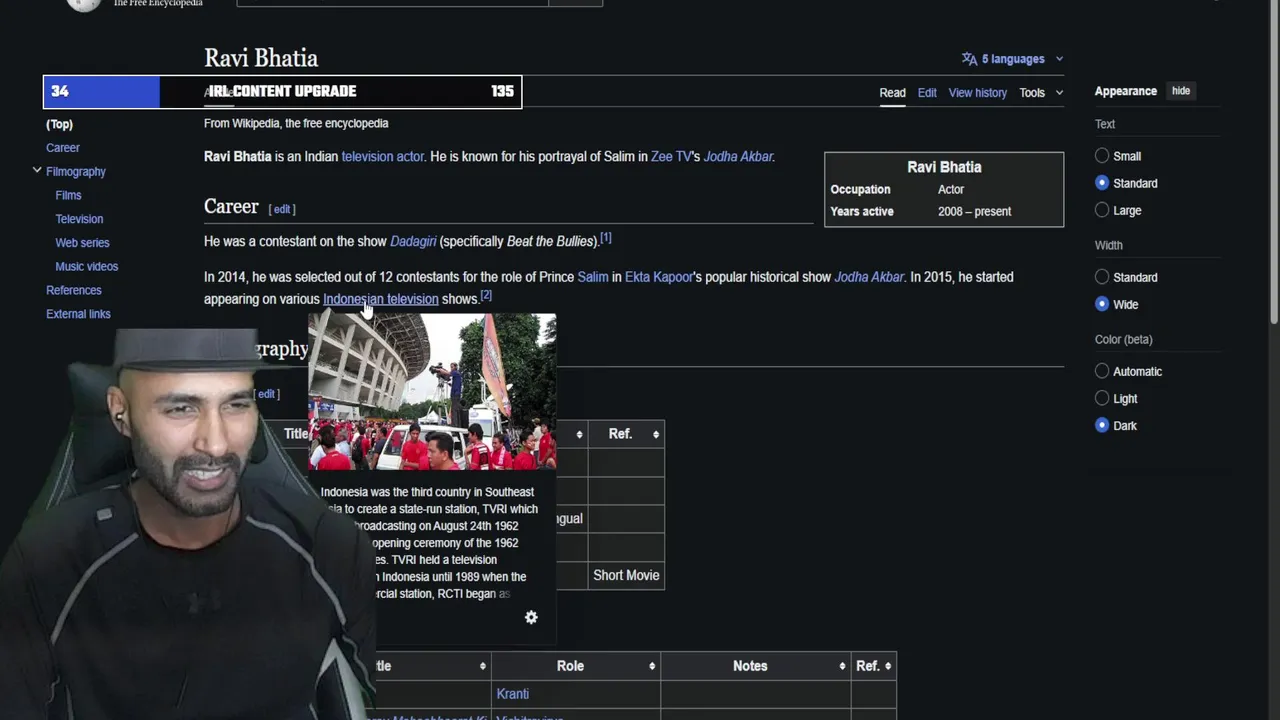Select Small text size
This screenshot has height=720, width=1280.
click(1102, 156)
